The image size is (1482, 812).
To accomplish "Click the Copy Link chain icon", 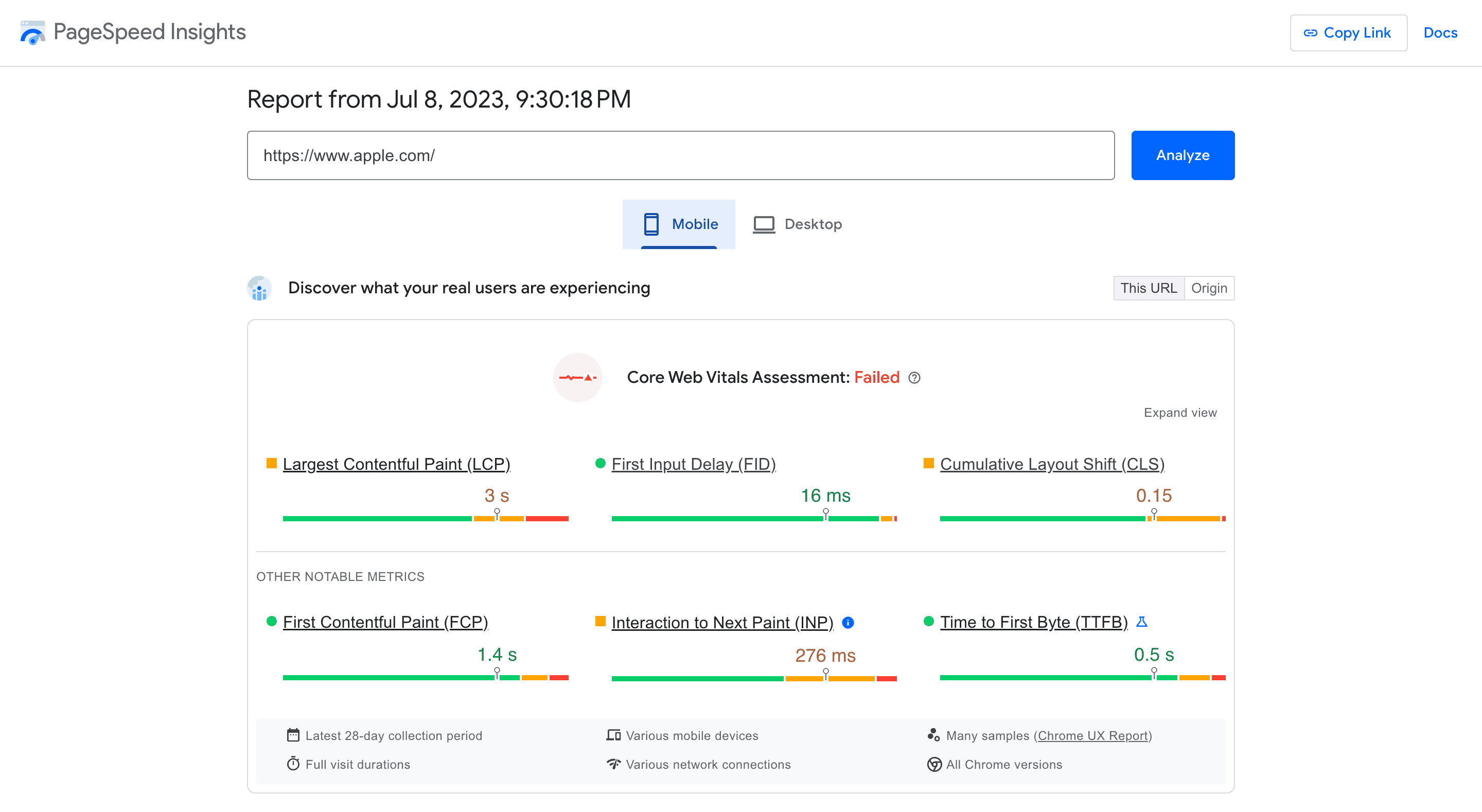I will 1311,33.
